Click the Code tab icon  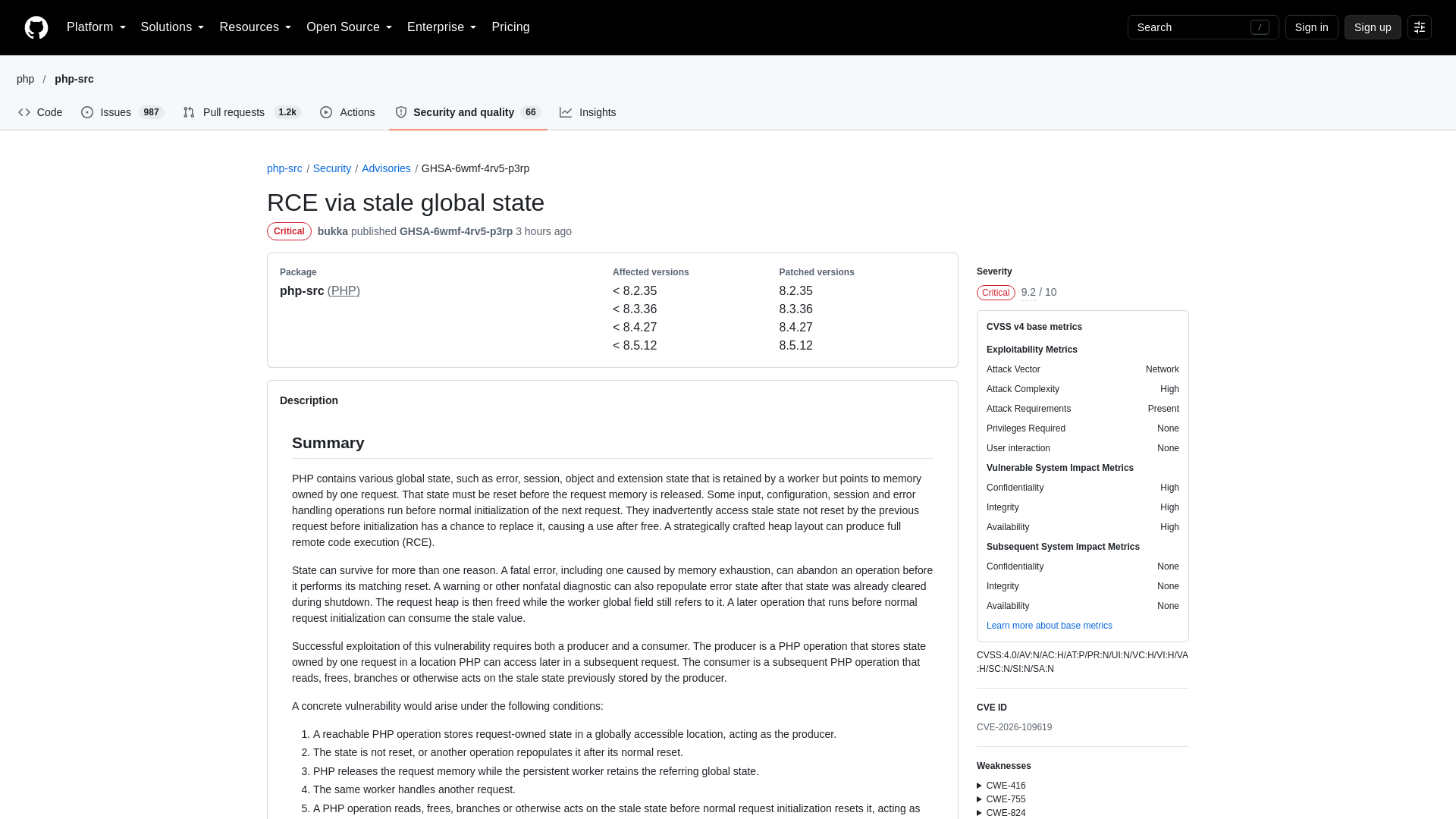[x=24, y=112]
